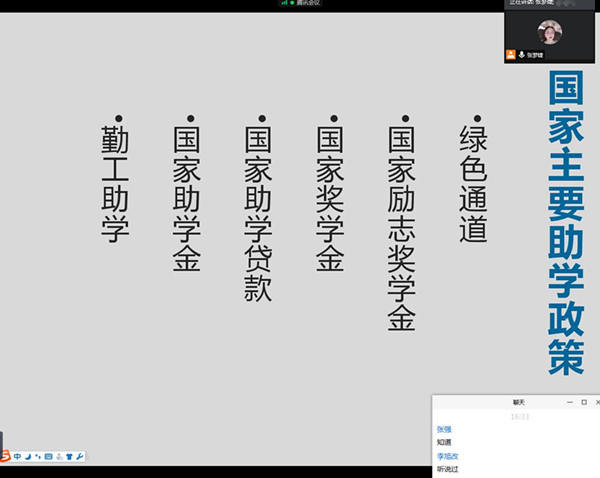600x478 pixels.
Task: Click the Sogou user account icon
Action: click(59, 456)
